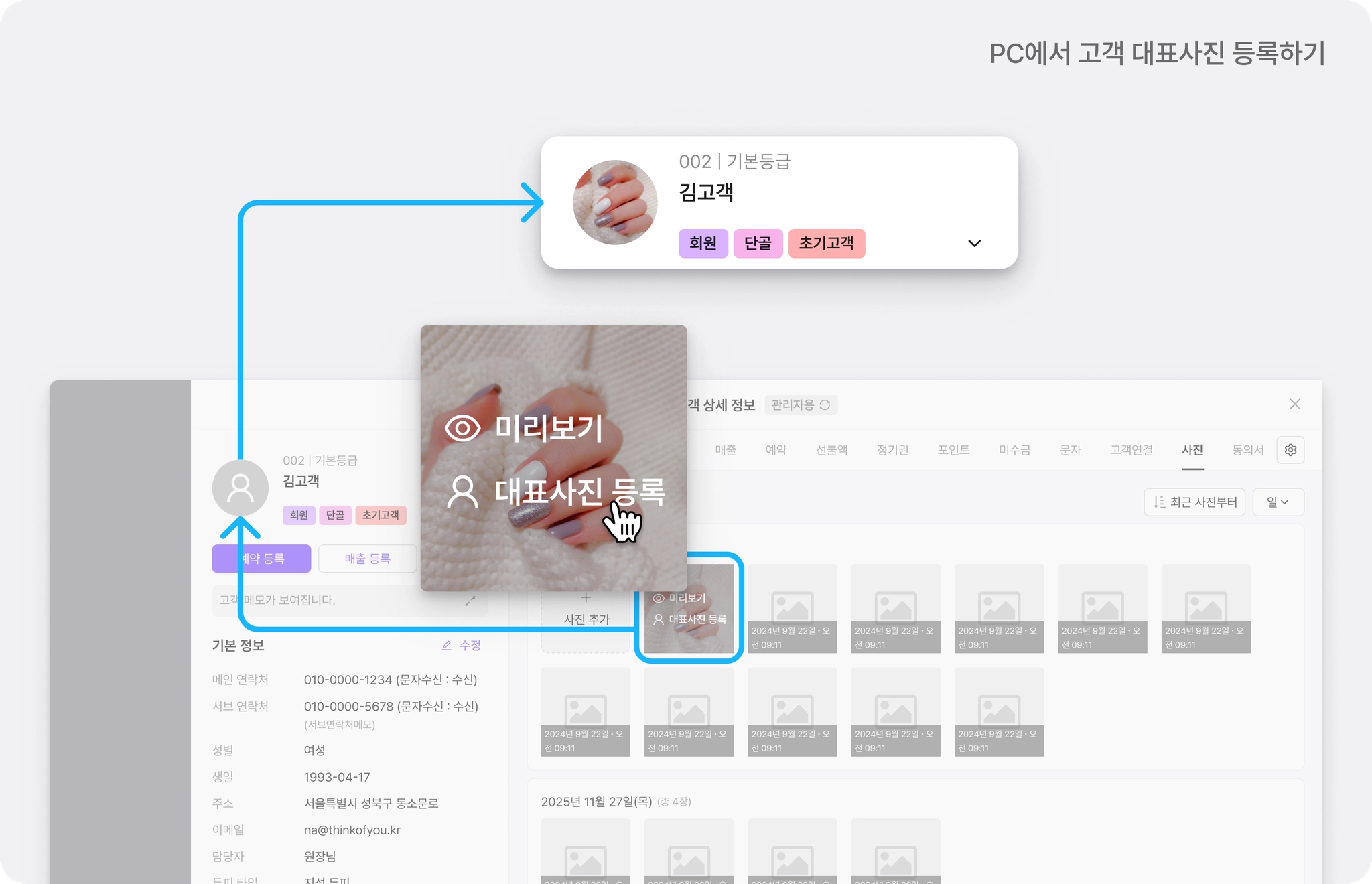Click the settings gear icon beside tabs

(1290, 450)
